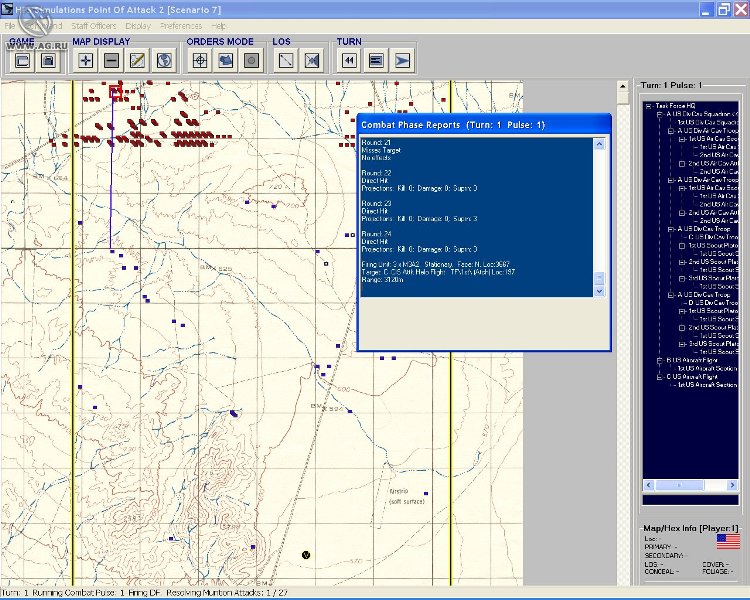Open the Preferences menu
The image size is (750, 600).
pyautogui.click(x=180, y=25)
